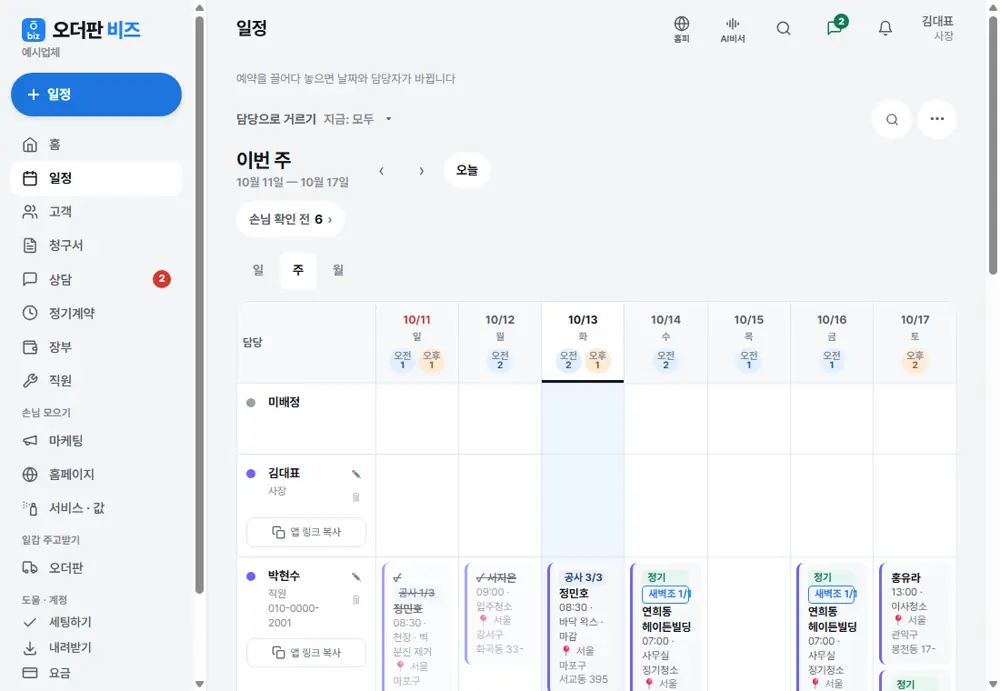The image size is (1000, 691).
Task: Switch to 일 day view tab
Action: click(x=258, y=271)
